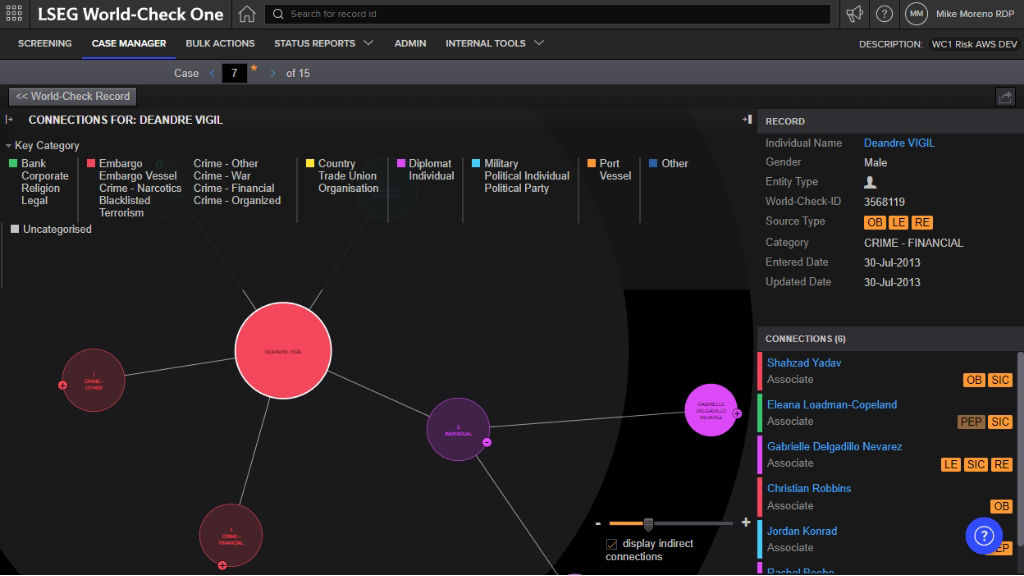Open the Internal Tools dropdown
Image resolution: width=1024 pixels, height=576 pixels.
[x=494, y=44]
